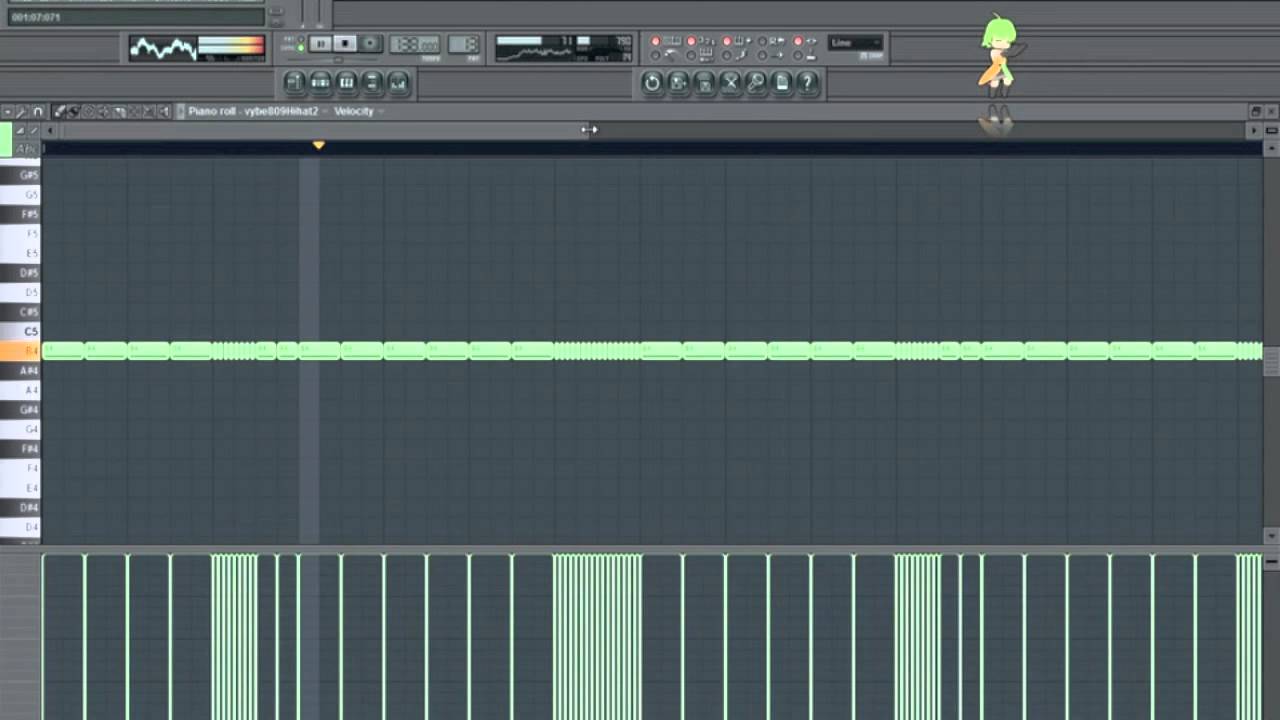Click the undo history round-arrow icon
This screenshot has width=1280, height=720.
click(653, 83)
